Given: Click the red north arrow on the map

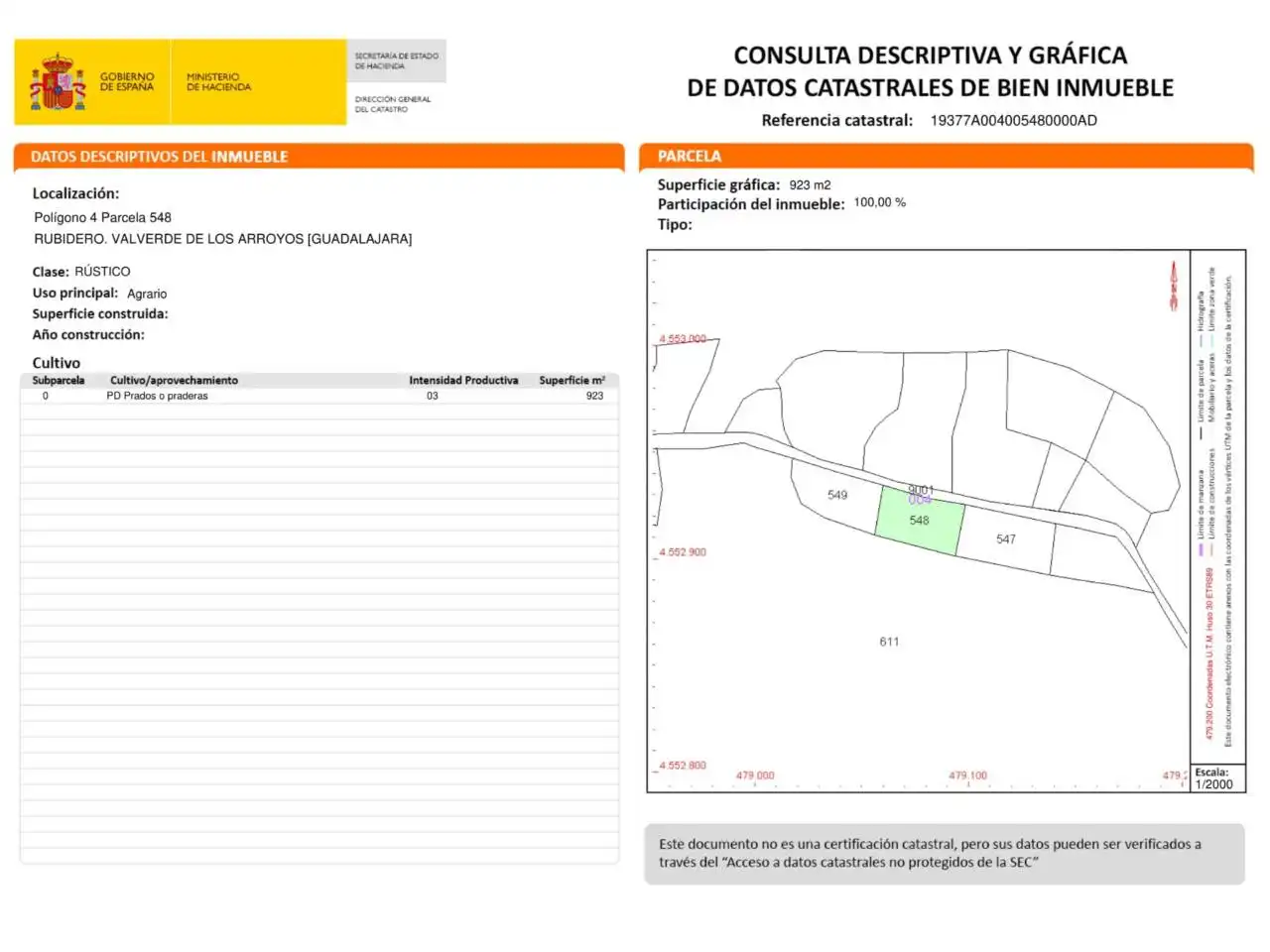Looking at the screenshot, I should click(x=1173, y=286).
